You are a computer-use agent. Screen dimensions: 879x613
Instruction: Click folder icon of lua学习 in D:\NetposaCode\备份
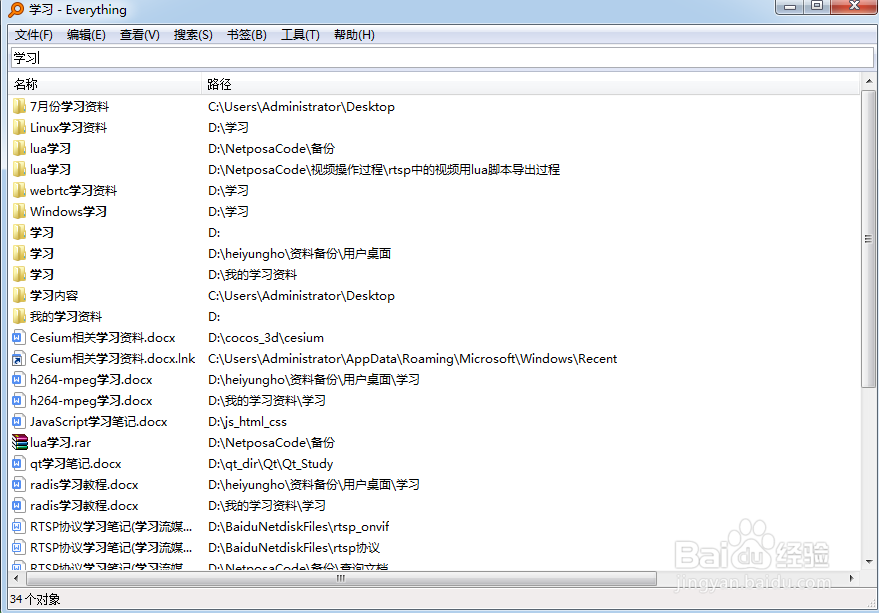pos(19,149)
